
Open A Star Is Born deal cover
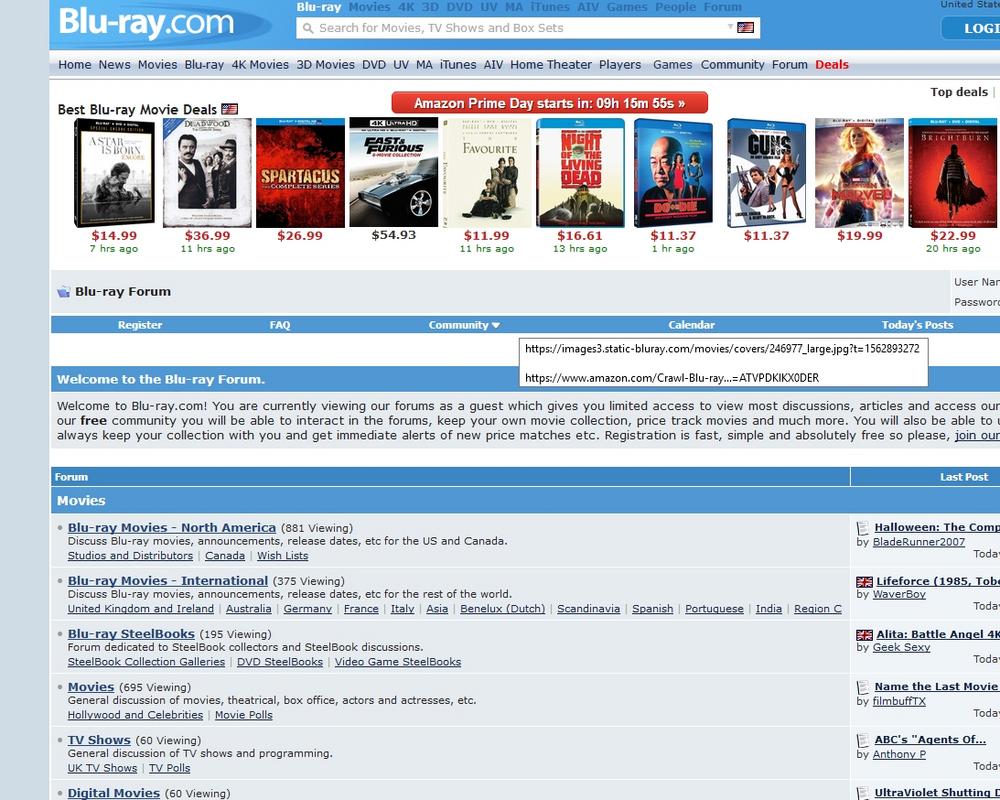pos(114,173)
